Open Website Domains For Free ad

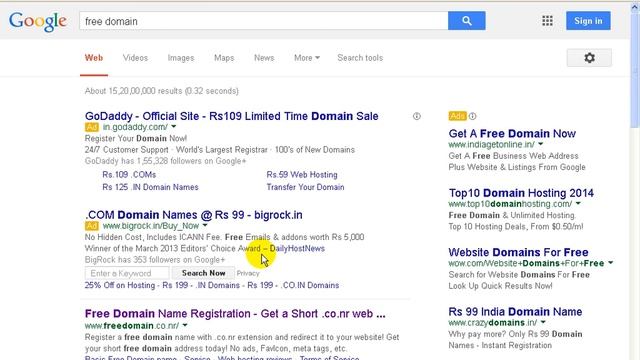(x=518, y=252)
